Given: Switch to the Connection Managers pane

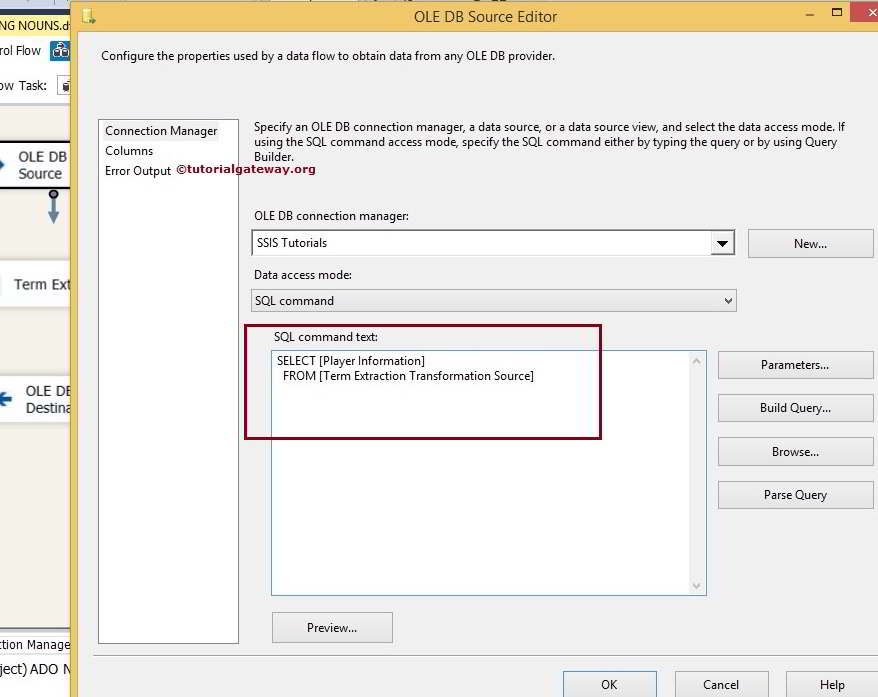Looking at the screenshot, I should click(33, 644).
